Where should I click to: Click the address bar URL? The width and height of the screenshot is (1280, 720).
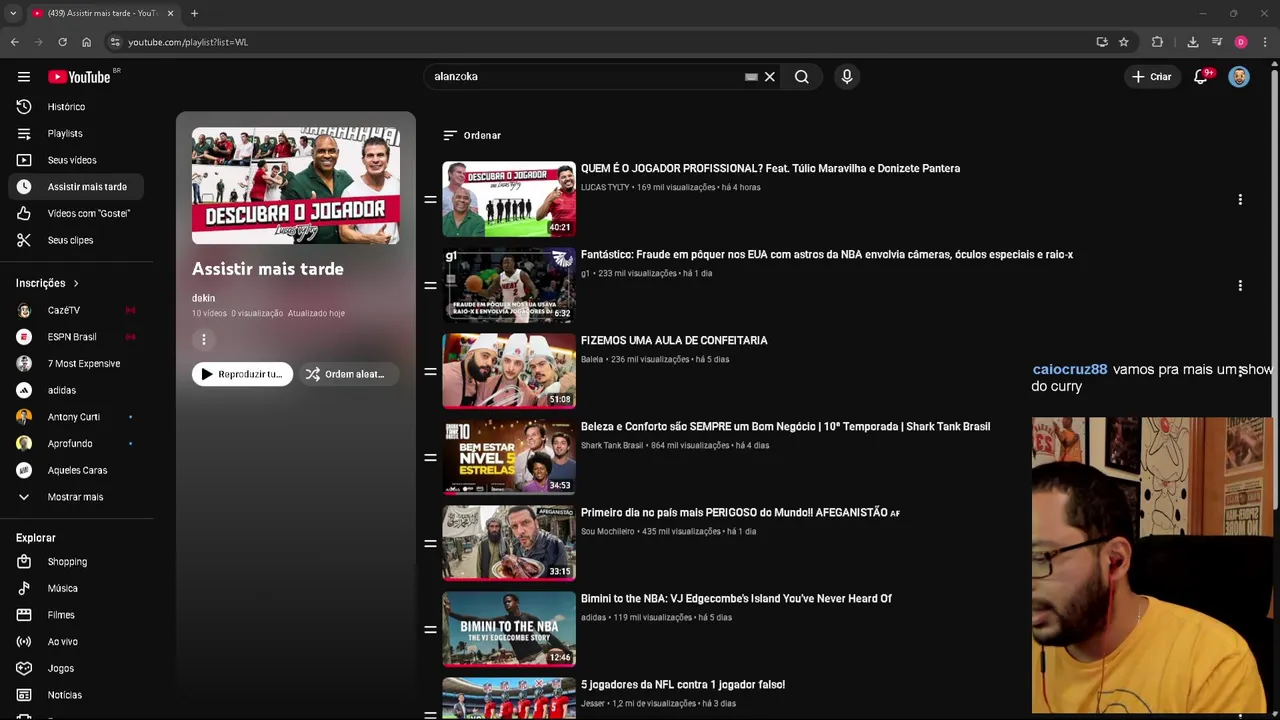point(188,42)
